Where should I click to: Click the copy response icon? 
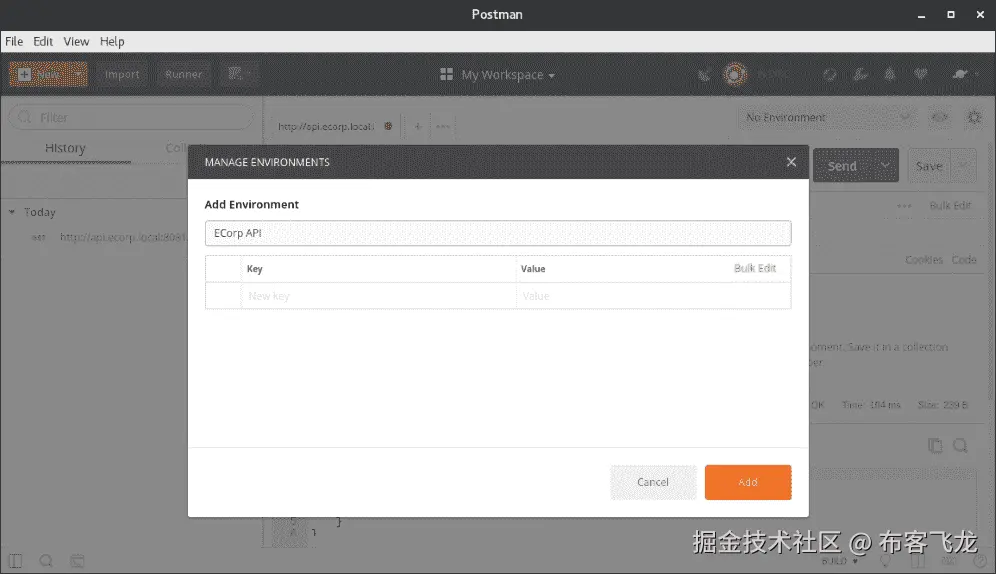tap(935, 445)
